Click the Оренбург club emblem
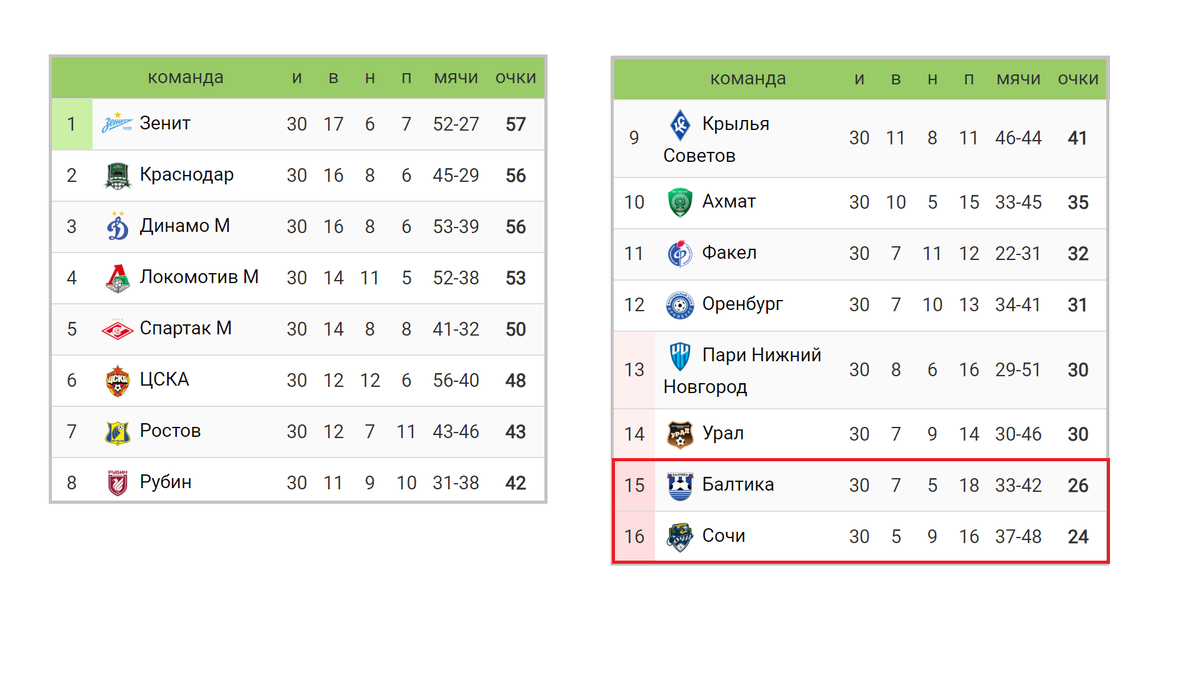The width and height of the screenshot is (1200, 675). [680, 305]
